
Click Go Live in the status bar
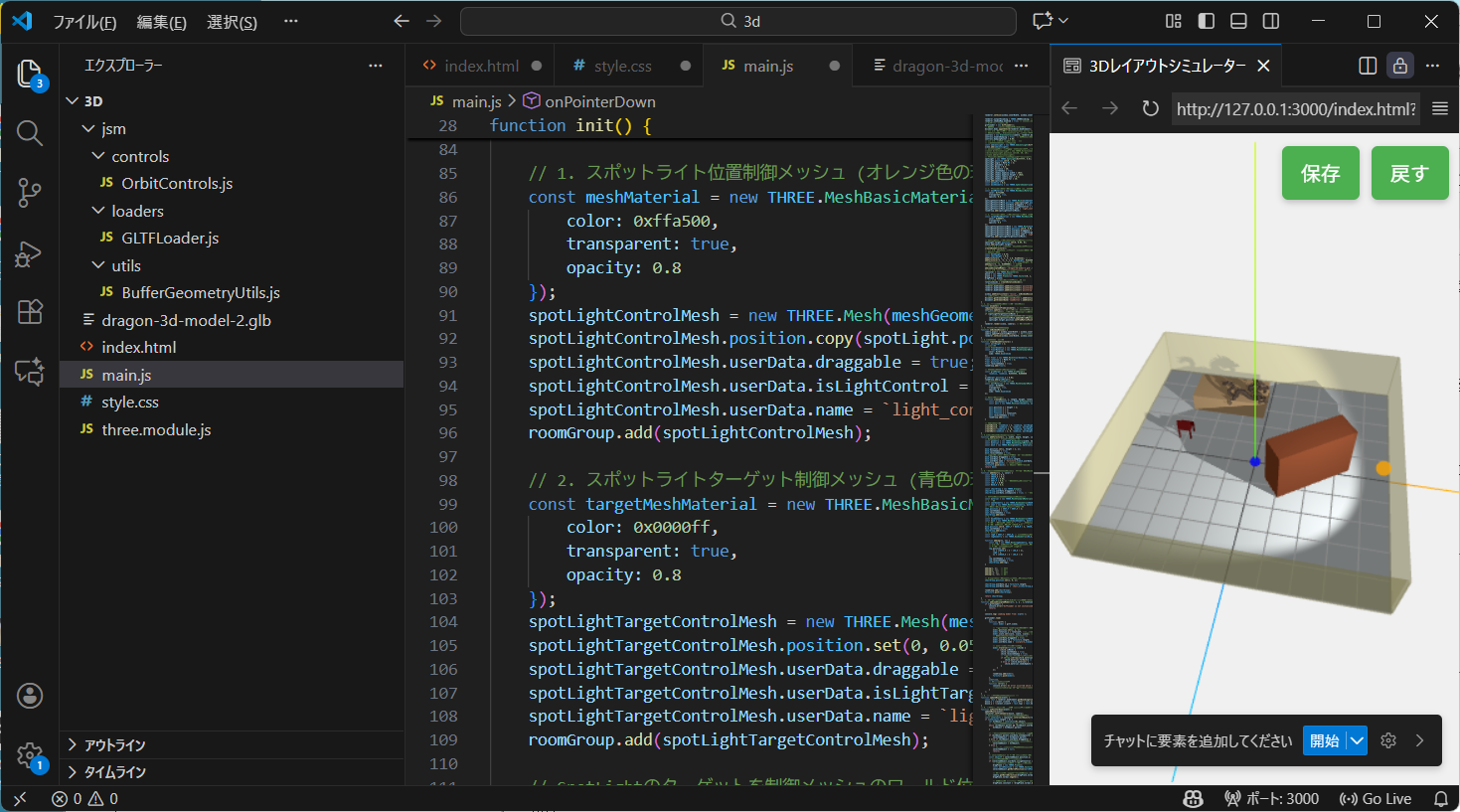click(x=1378, y=798)
